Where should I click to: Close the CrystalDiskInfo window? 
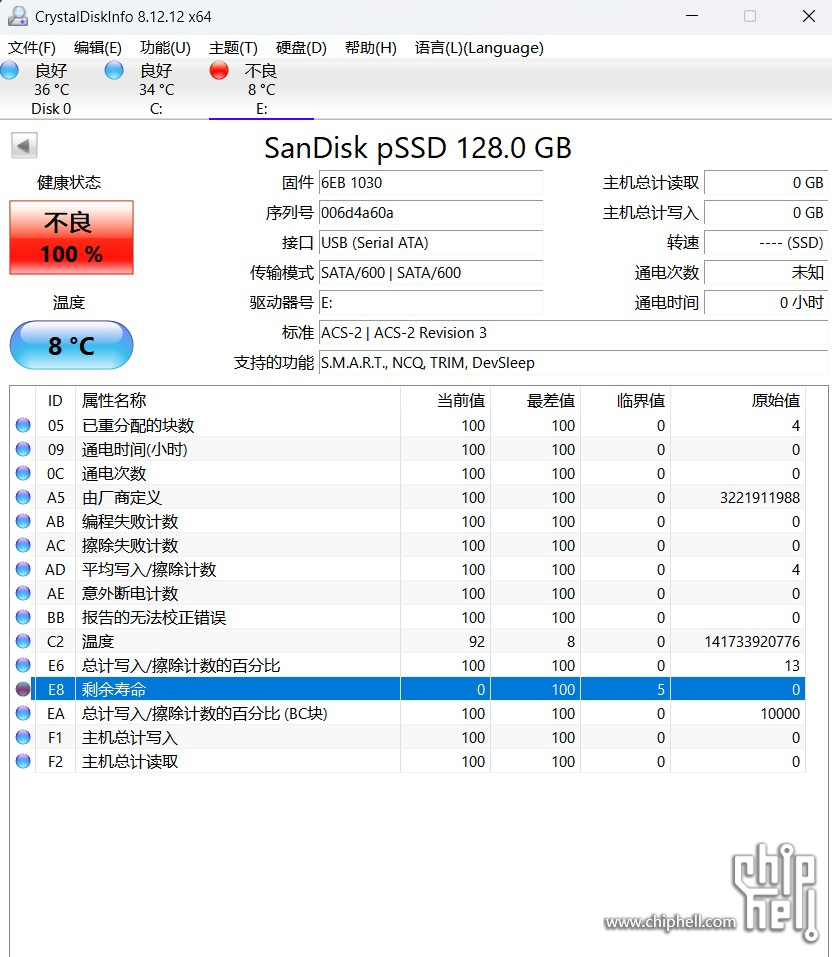(809, 16)
